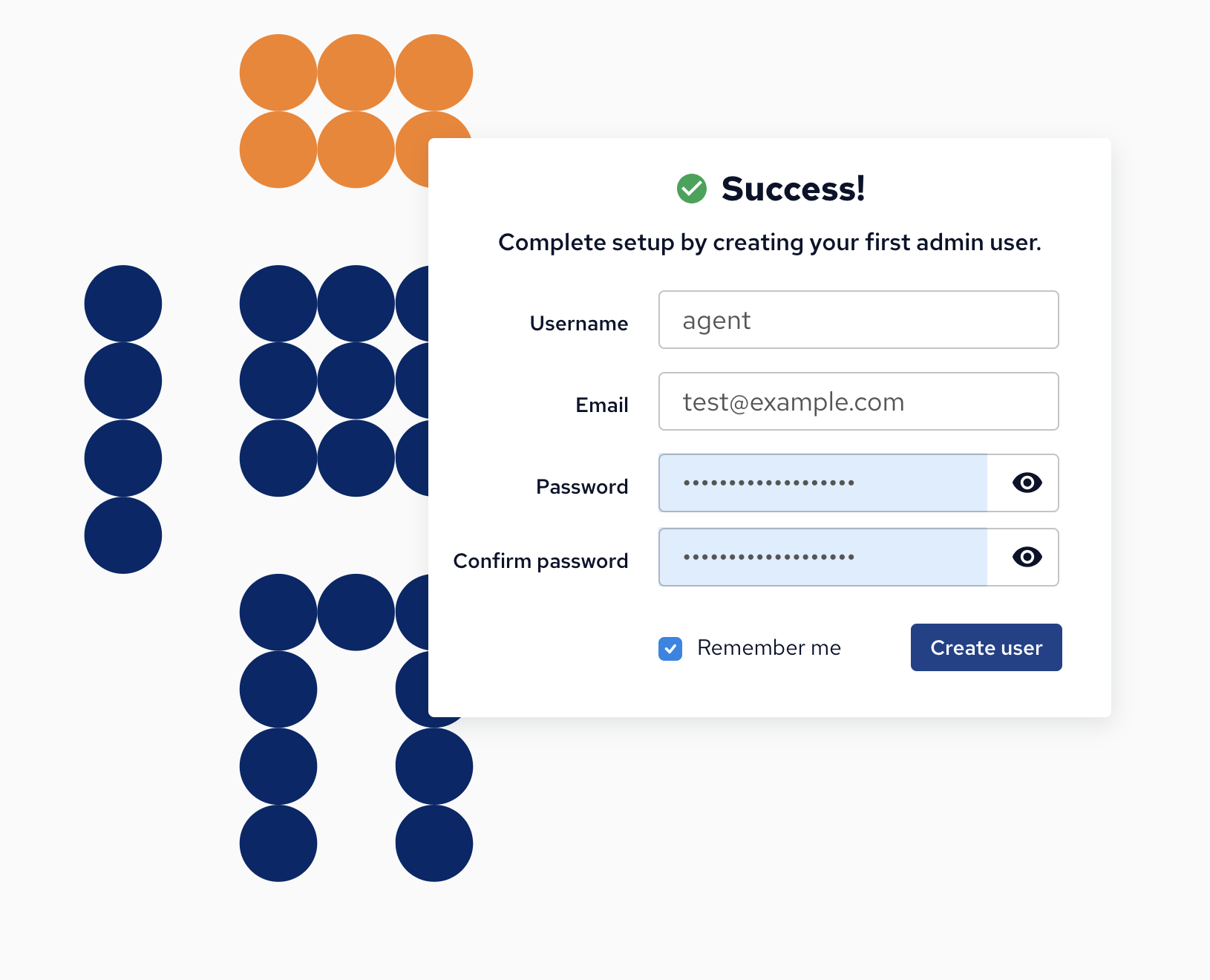The width and height of the screenshot is (1210, 980).
Task: Focus the Username field containing agent
Action: tap(858, 320)
